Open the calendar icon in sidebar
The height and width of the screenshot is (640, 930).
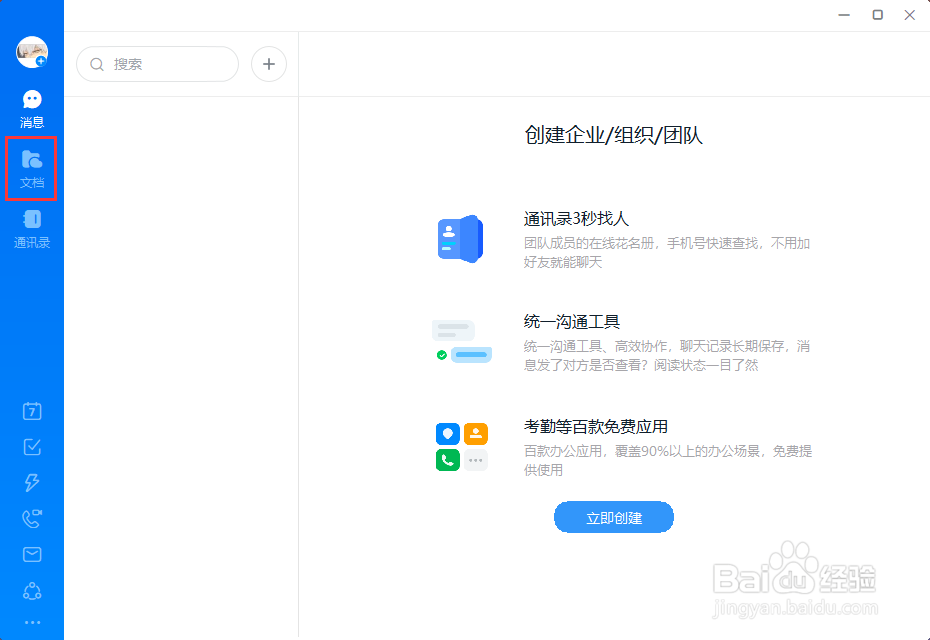coord(32,411)
